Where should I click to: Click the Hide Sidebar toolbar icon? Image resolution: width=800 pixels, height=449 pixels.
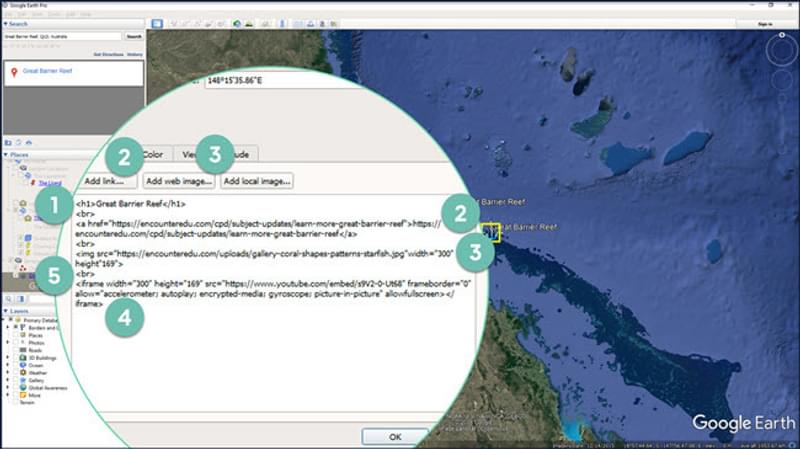(156, 23)
